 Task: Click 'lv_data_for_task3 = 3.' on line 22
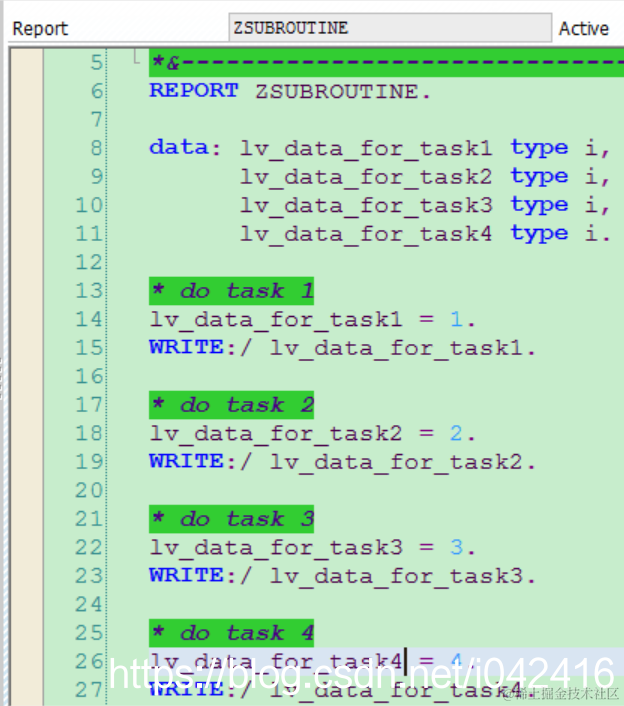[312, 548]
